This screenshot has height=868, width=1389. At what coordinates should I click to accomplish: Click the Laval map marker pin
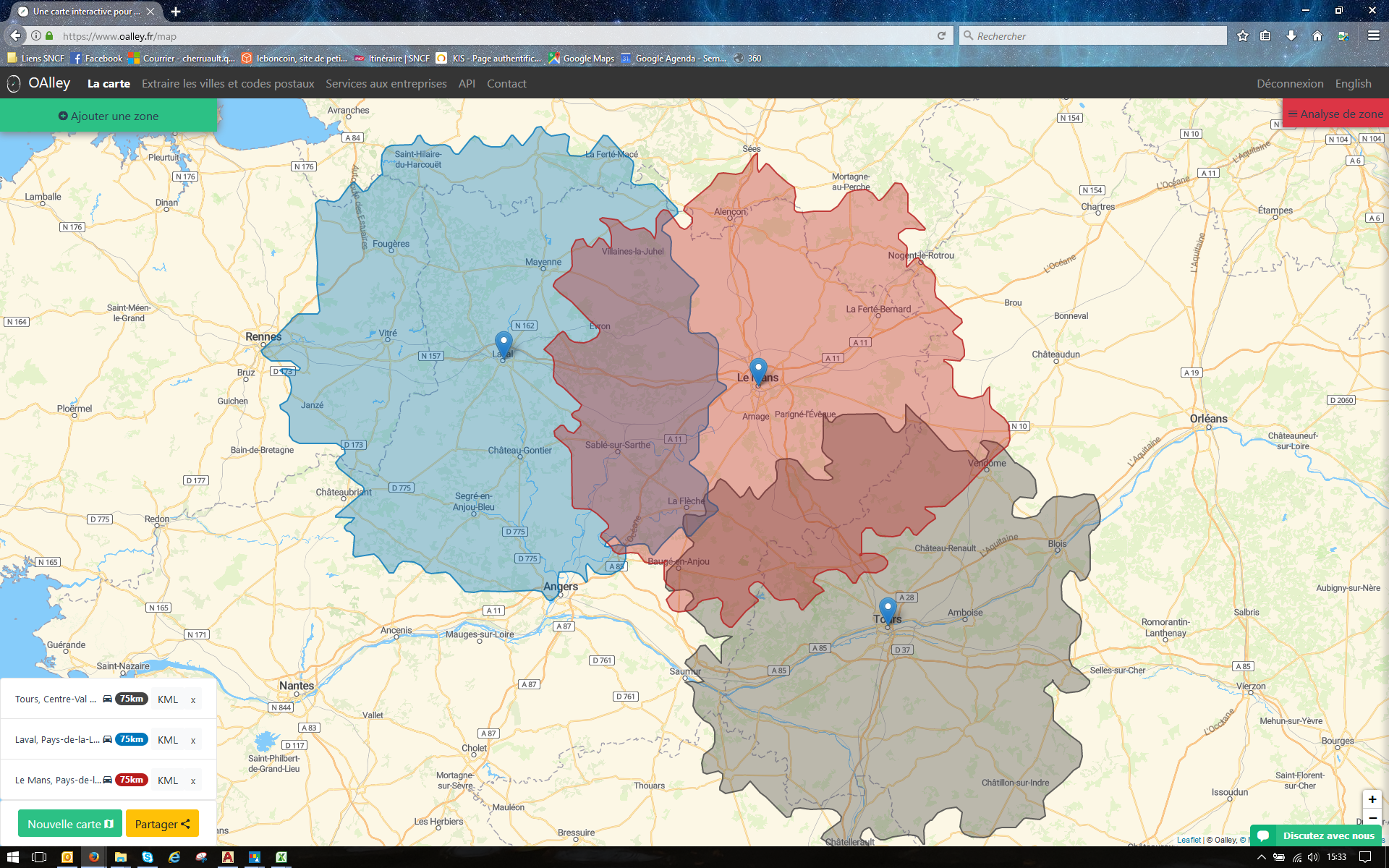pos(504,343)
